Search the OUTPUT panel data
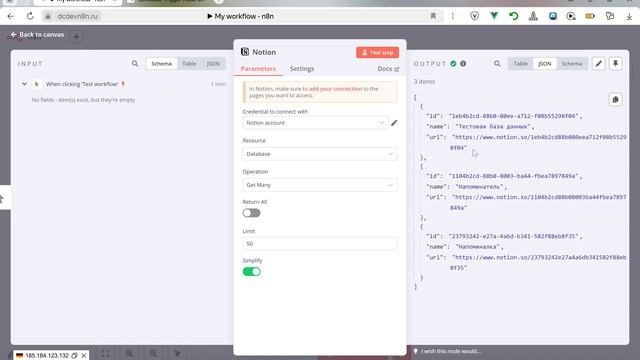 coord(497,64)
